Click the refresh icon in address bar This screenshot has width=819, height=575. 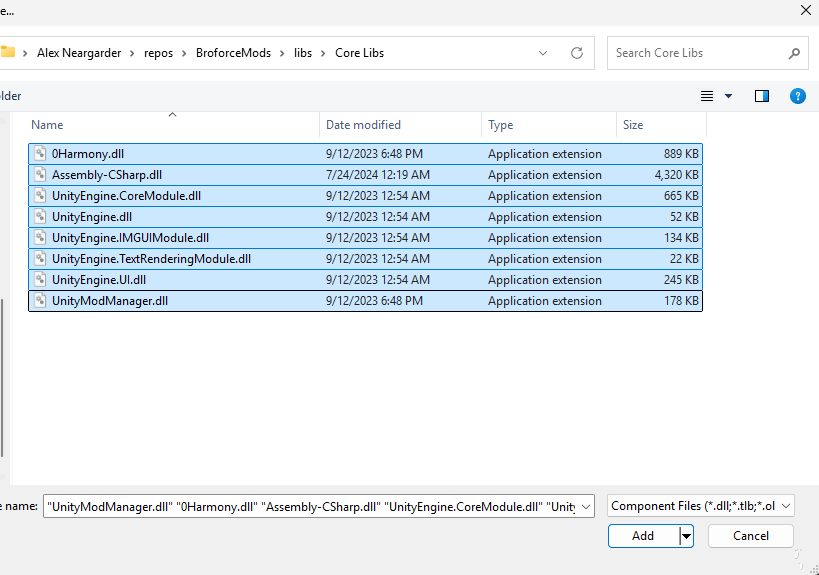click(x=577, y=53)
